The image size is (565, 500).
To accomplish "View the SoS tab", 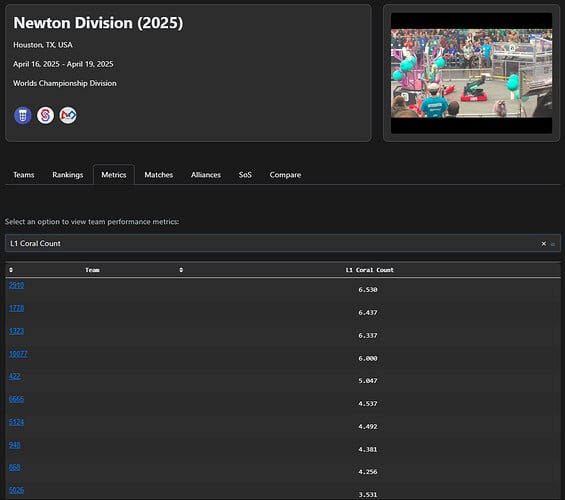I will pos(245,175).
